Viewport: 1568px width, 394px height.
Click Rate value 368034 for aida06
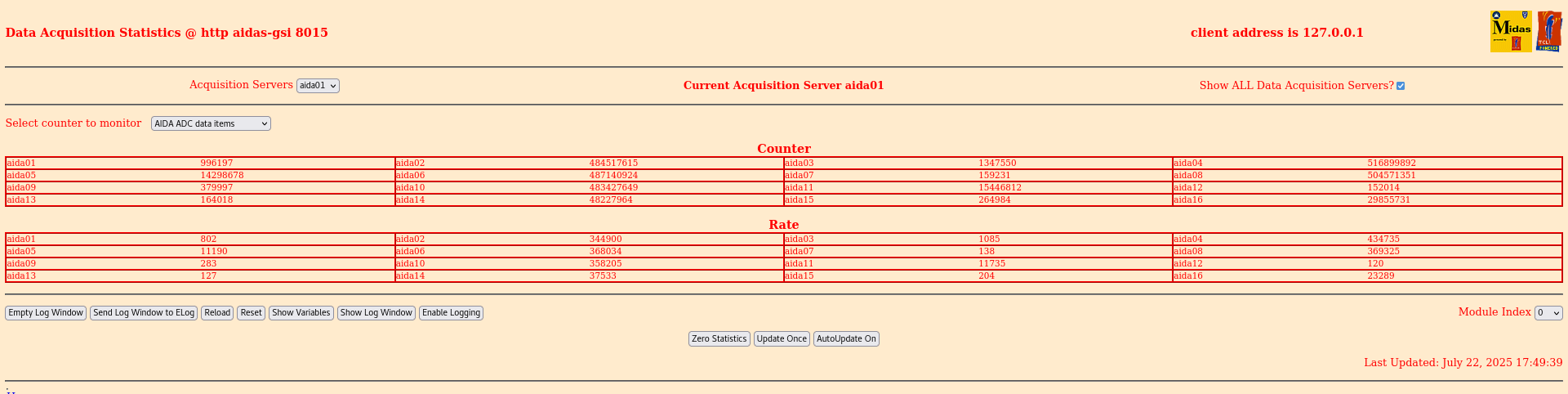(x=605, y=252)
